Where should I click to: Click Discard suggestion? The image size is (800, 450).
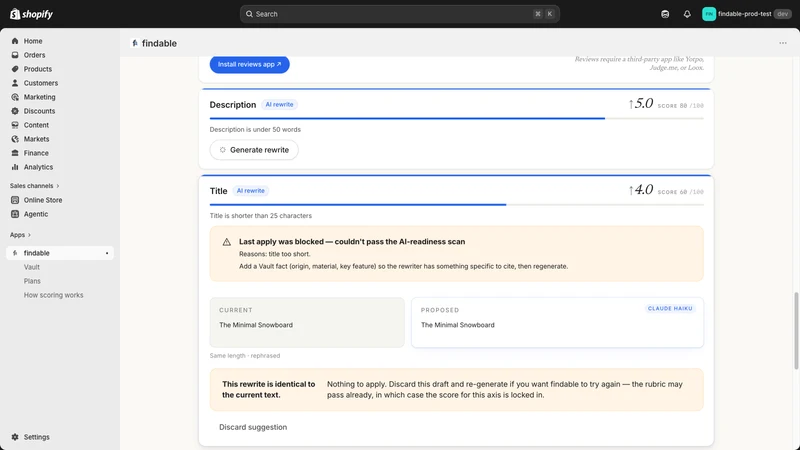(253, 427)
